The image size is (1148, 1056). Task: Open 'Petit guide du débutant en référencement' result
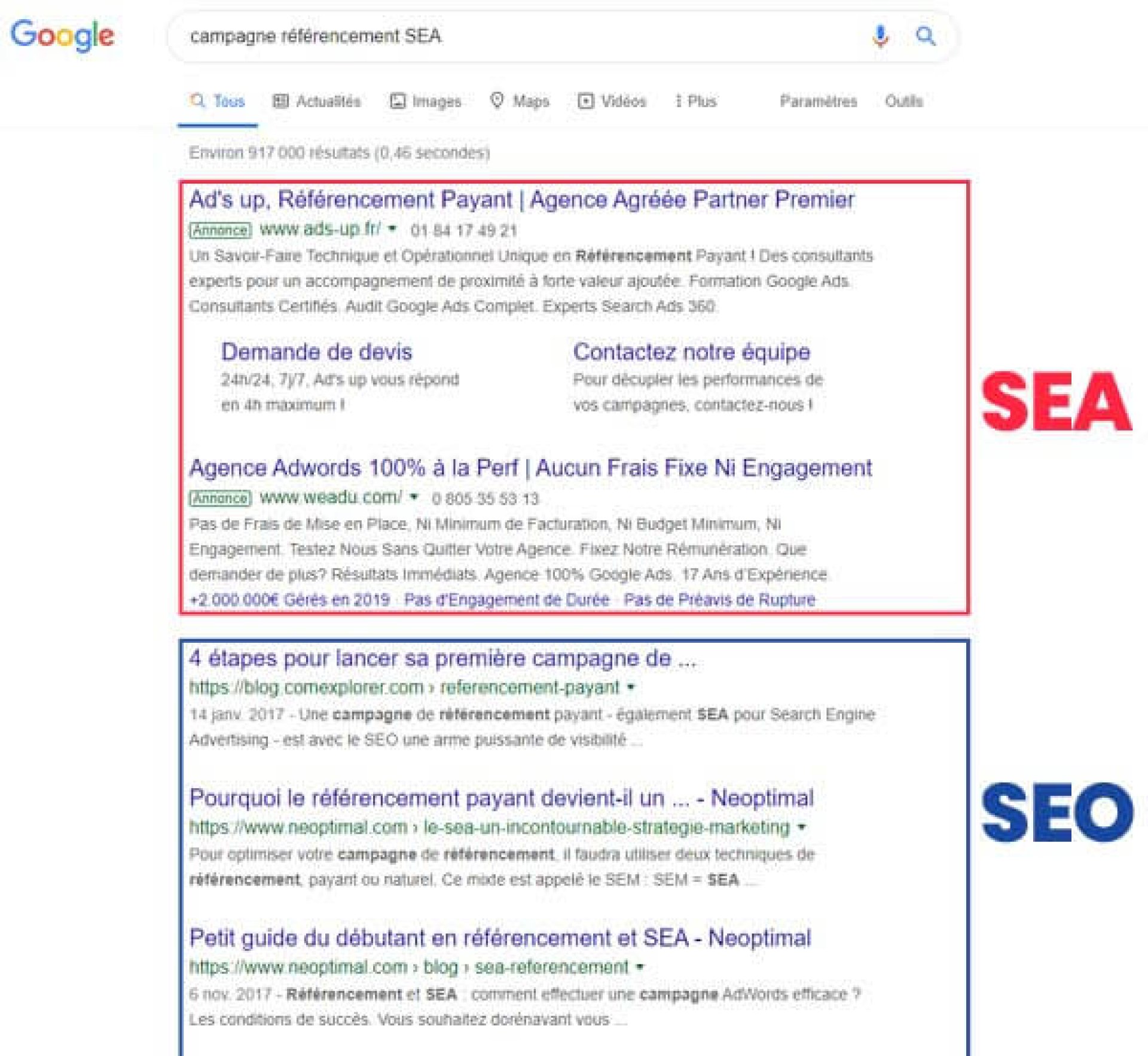click(x=500, y=938)
